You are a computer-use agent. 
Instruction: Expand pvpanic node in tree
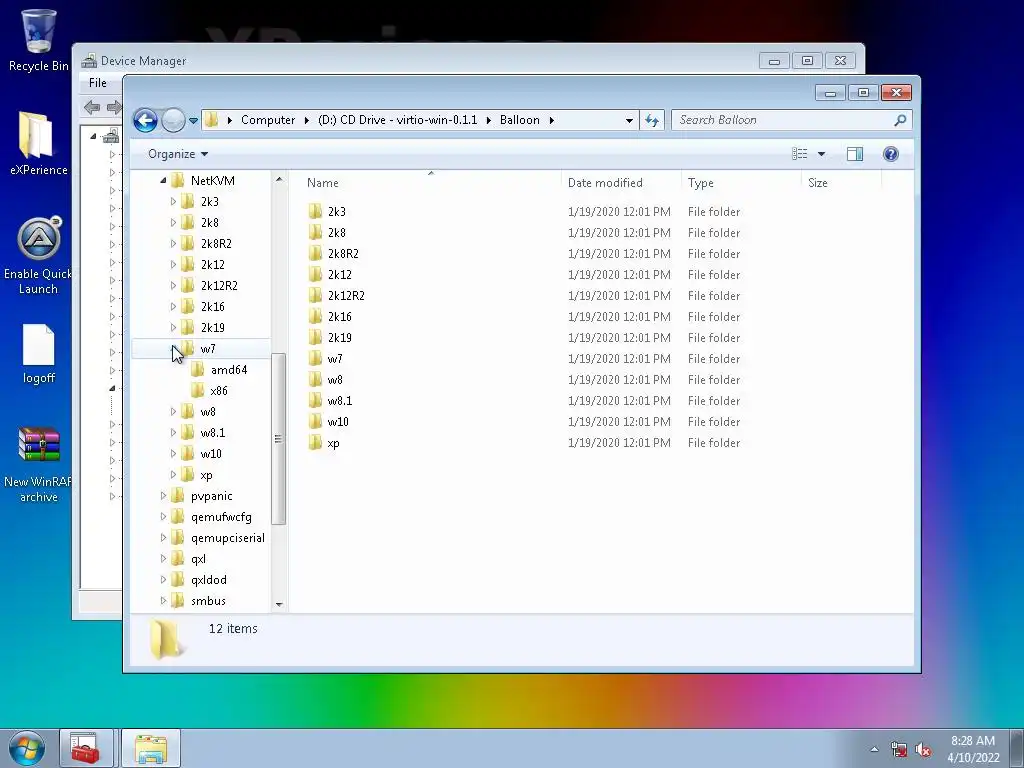[x=163, y=496]
